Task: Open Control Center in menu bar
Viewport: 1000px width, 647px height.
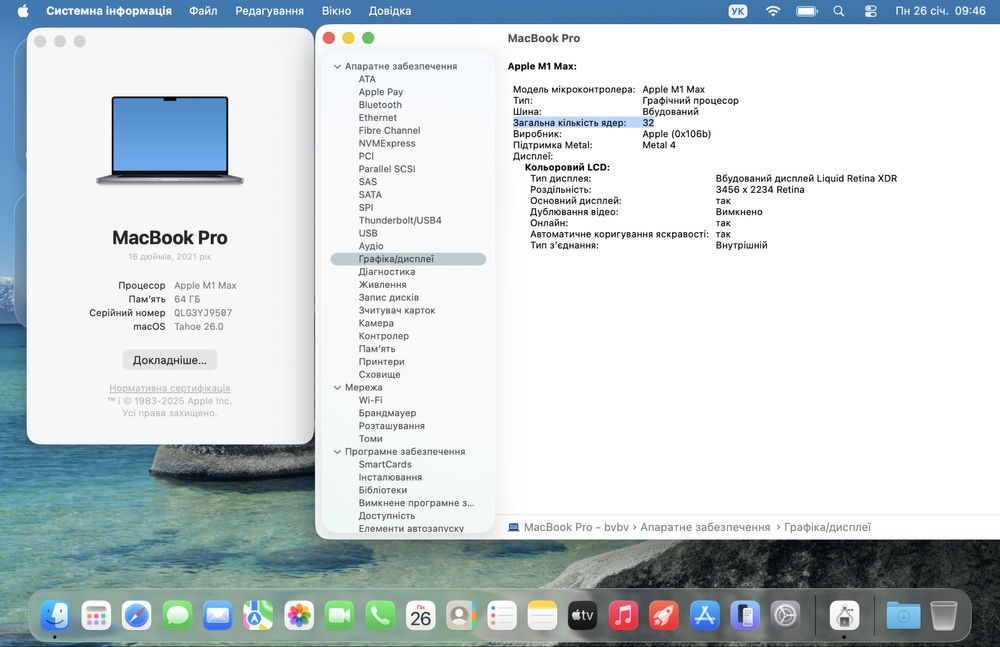Action: 871,11
